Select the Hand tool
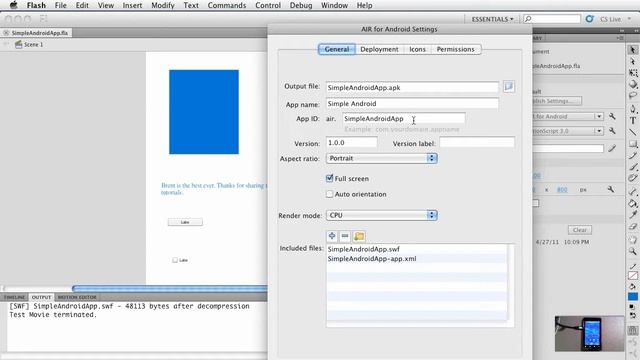The width and height of the screenshot is (640, 360). tap(633, 240)
